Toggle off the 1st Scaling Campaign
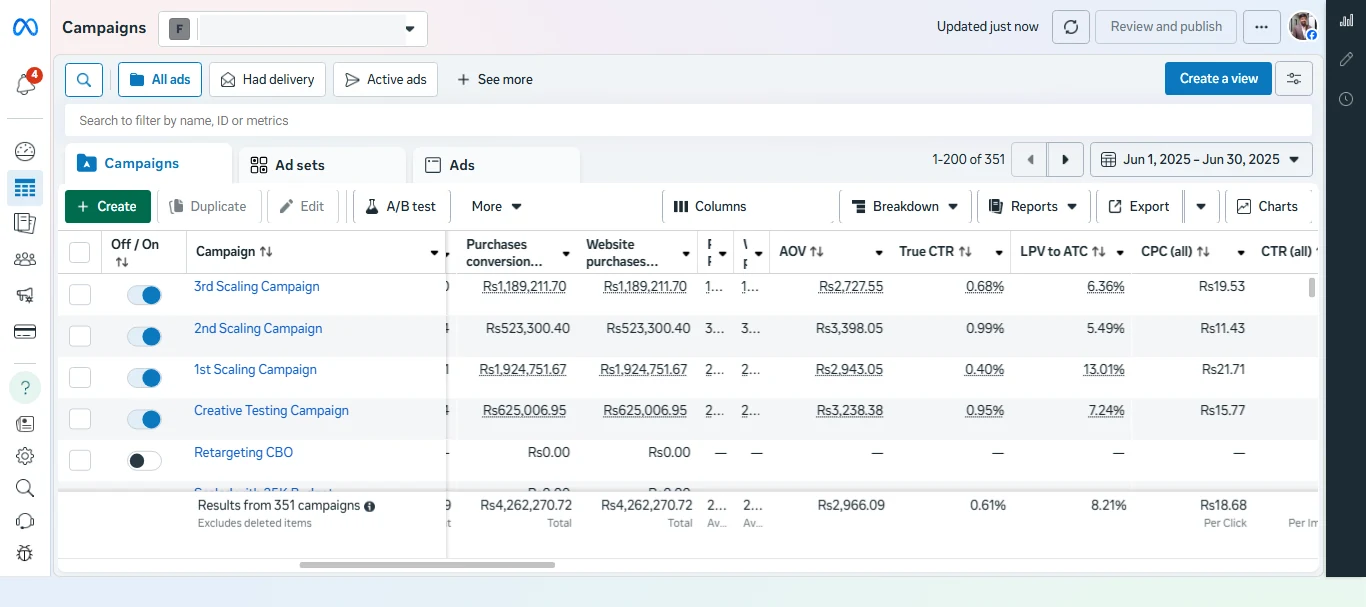1366x607 pixels. tap(144, 378)
